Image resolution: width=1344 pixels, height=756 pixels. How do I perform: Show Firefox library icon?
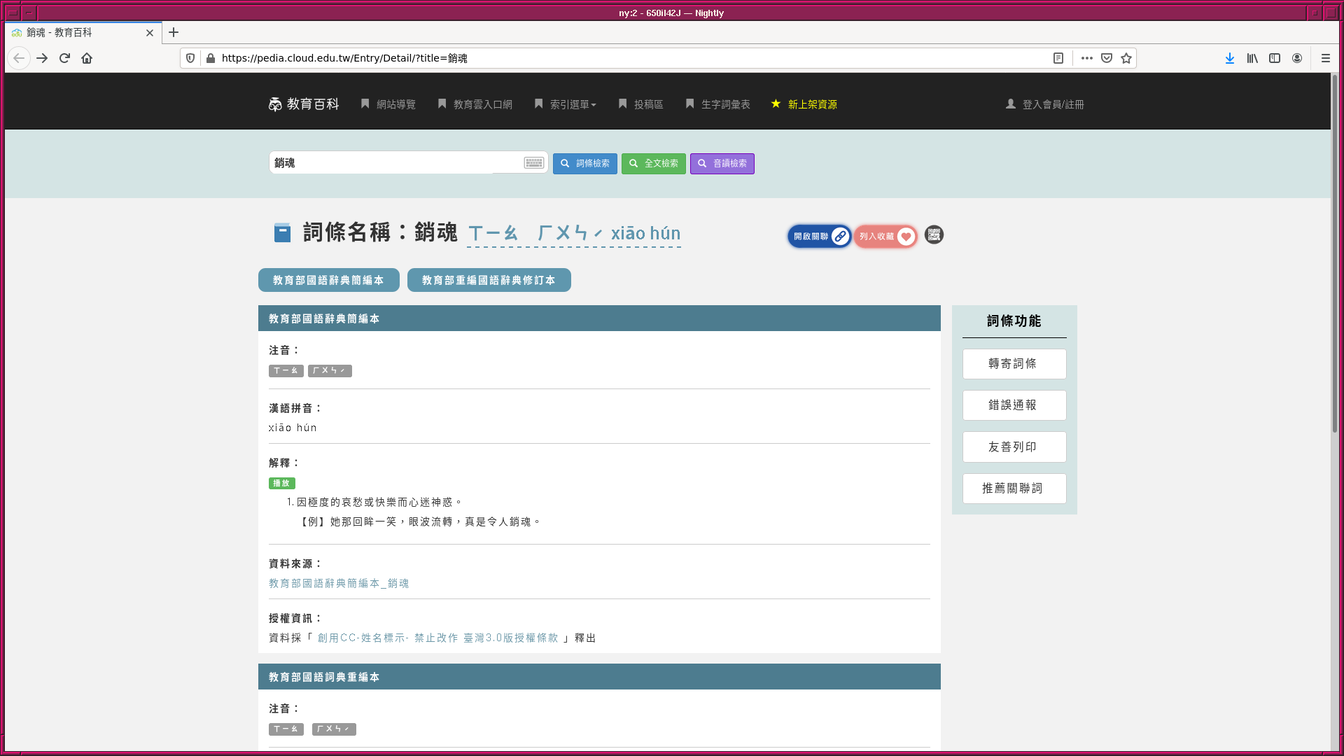pyautogui.click(x=1252, y=58)
